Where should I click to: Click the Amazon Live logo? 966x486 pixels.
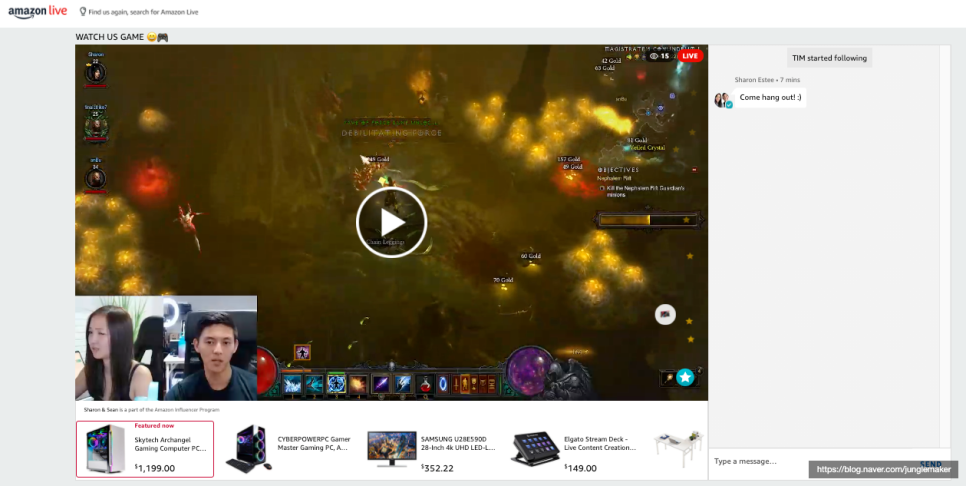click(x=38, y=12)
